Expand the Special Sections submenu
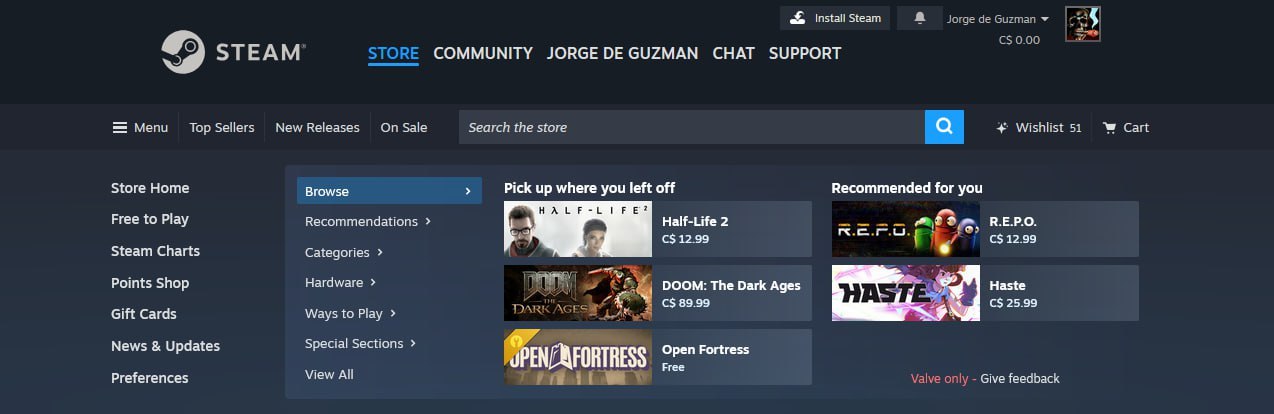This screenshot has height=414, width=1274. (360, 344)
